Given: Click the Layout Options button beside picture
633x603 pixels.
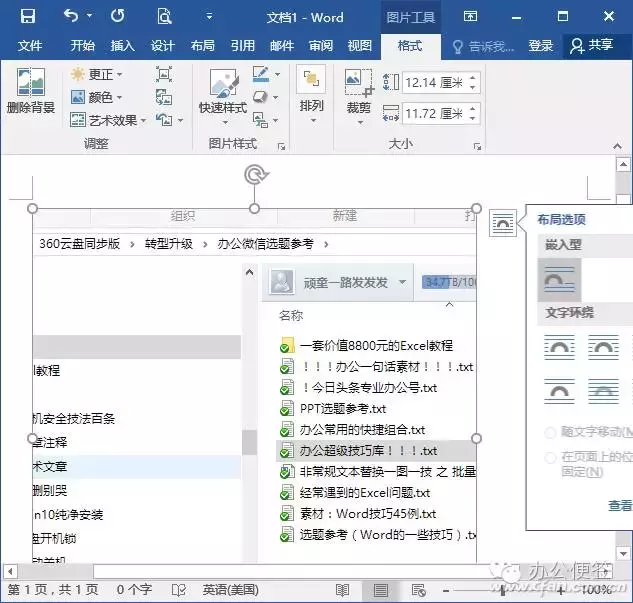Looking at the screenshot, I should click(x=503, y=223).
